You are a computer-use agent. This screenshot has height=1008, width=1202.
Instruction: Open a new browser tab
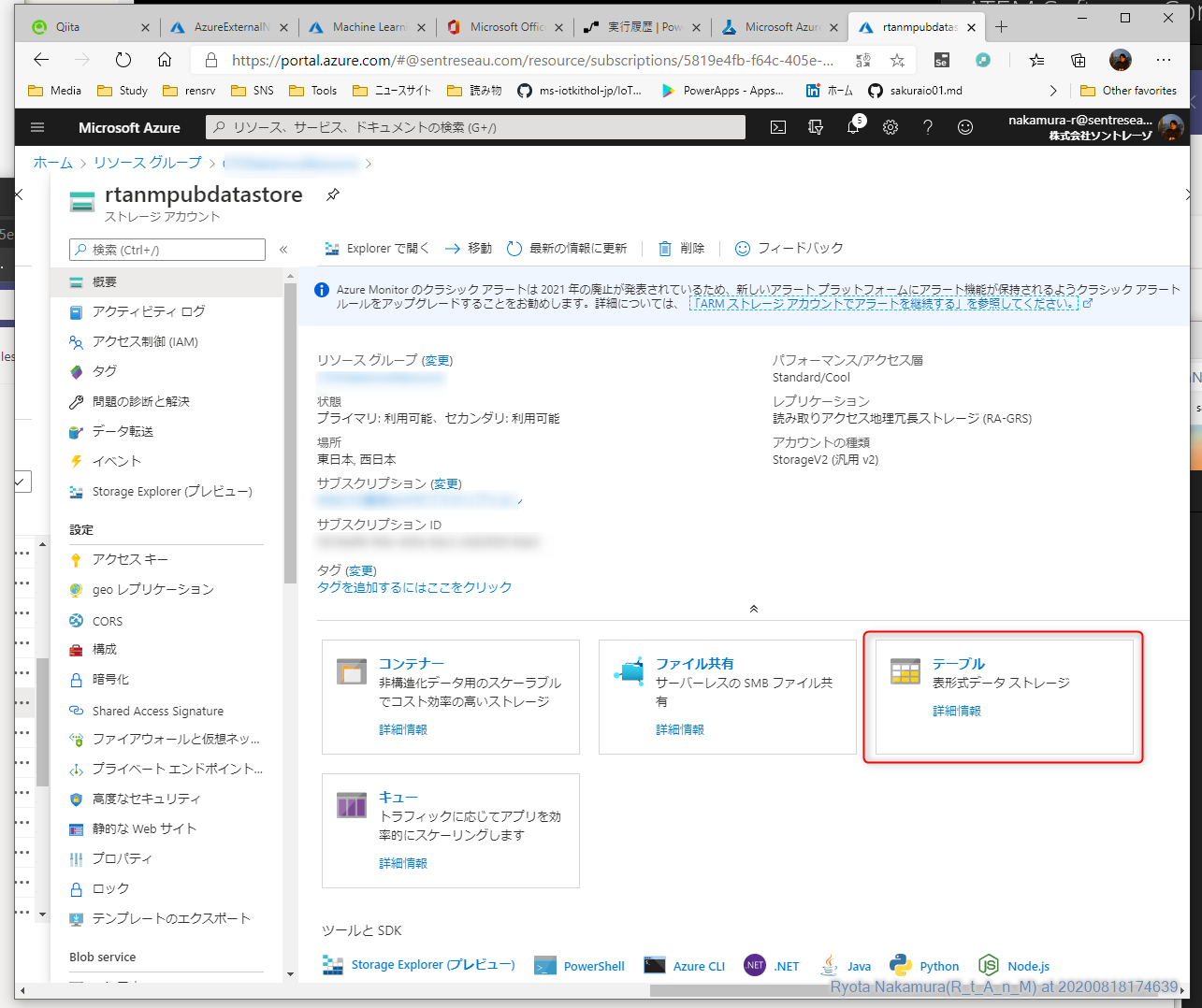tap(1001, 27)
